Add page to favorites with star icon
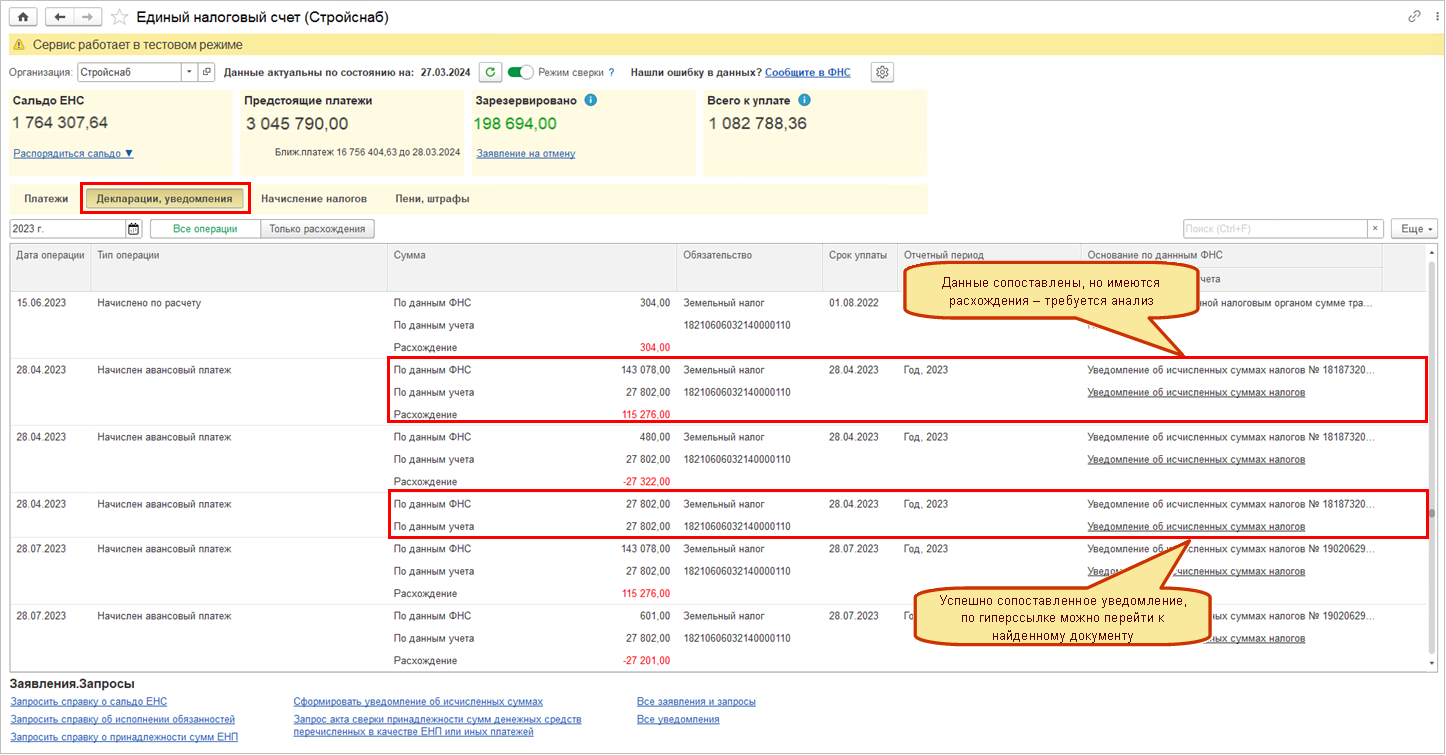The width and height of the screenshot is (1446, 755). click(x=120, y=17)
